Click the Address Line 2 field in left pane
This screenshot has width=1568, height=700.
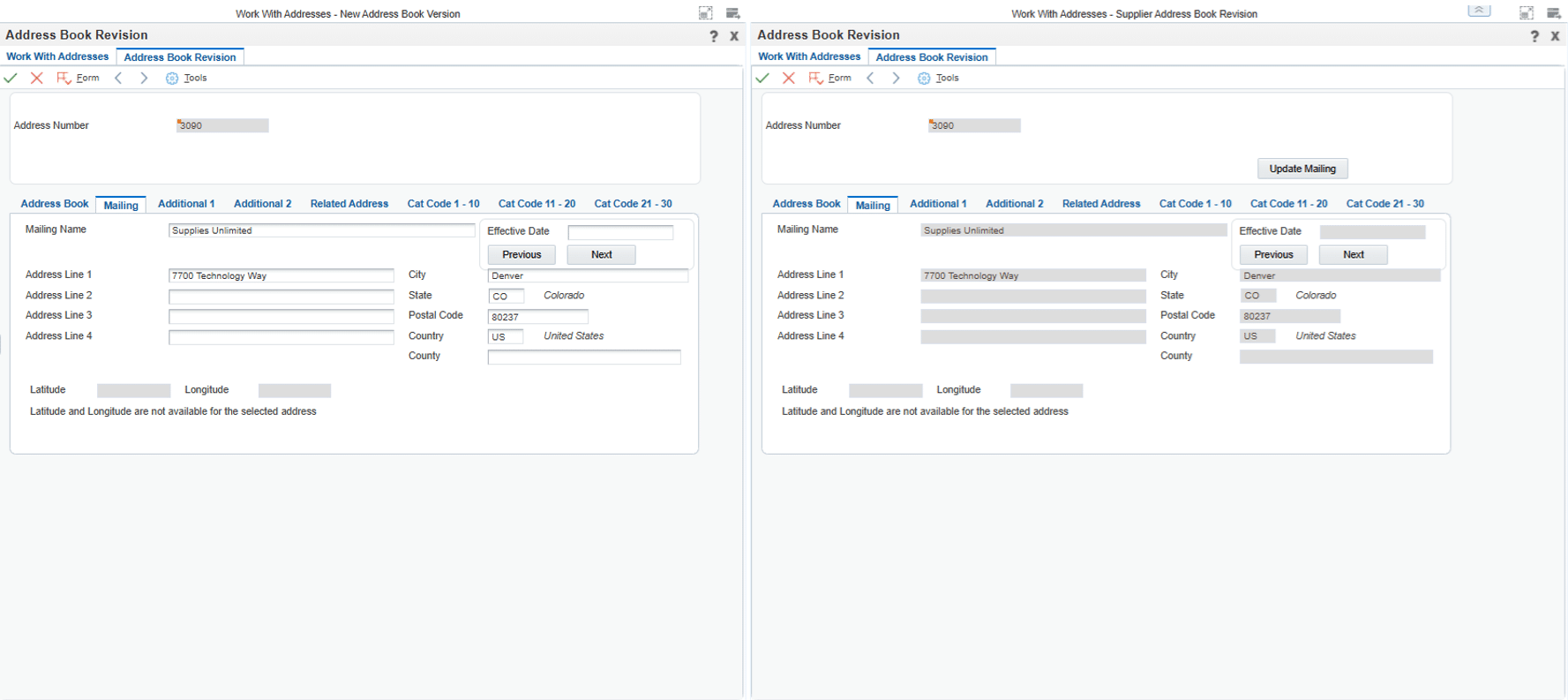[281, 297]
